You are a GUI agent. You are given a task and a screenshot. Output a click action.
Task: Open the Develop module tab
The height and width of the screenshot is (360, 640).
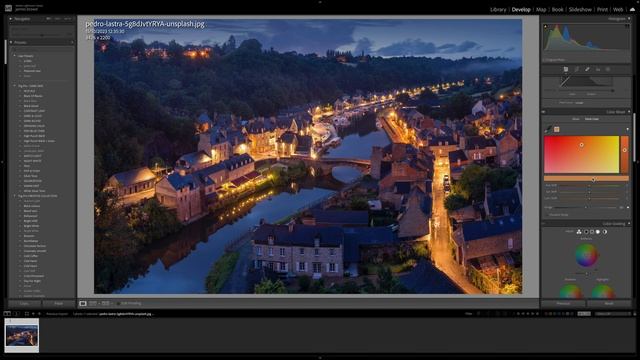(x=521, y=9)
